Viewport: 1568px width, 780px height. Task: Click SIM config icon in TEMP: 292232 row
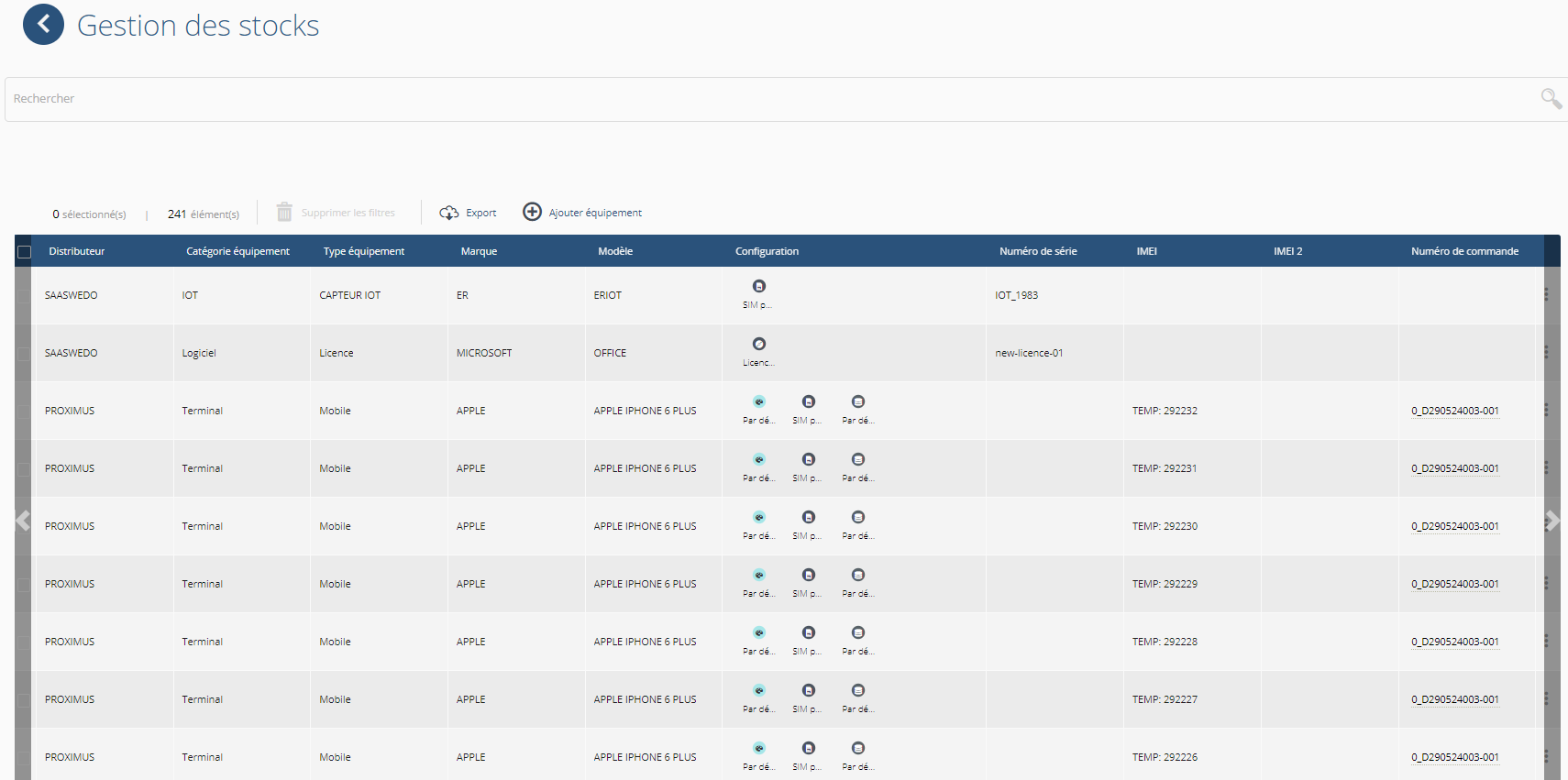pyautogui.click(x=809, y=401)
